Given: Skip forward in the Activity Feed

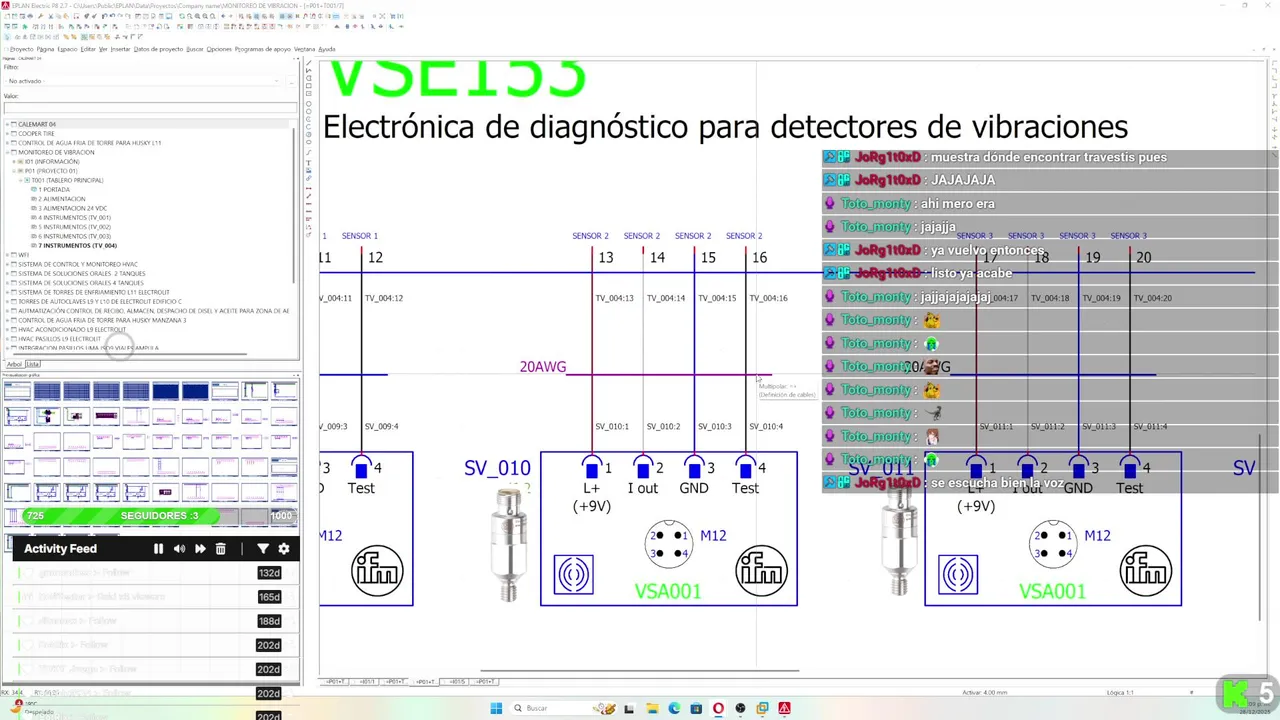Looking at the screenshot, I should (200, 549).
